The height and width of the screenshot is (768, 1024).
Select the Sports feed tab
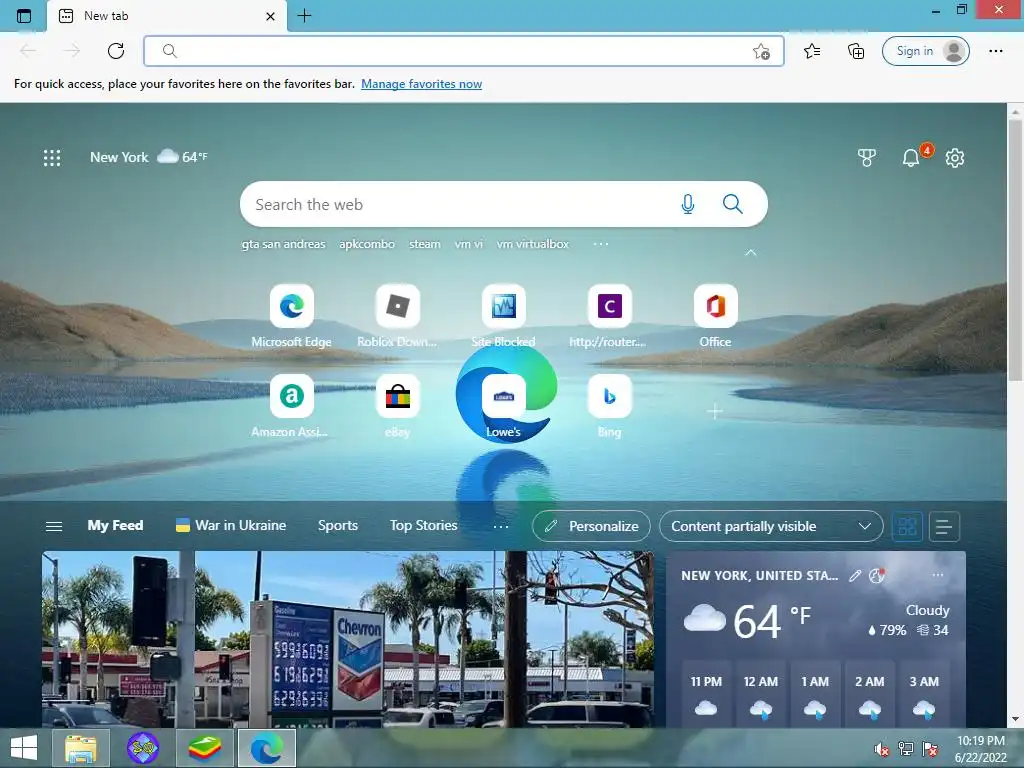338,526
